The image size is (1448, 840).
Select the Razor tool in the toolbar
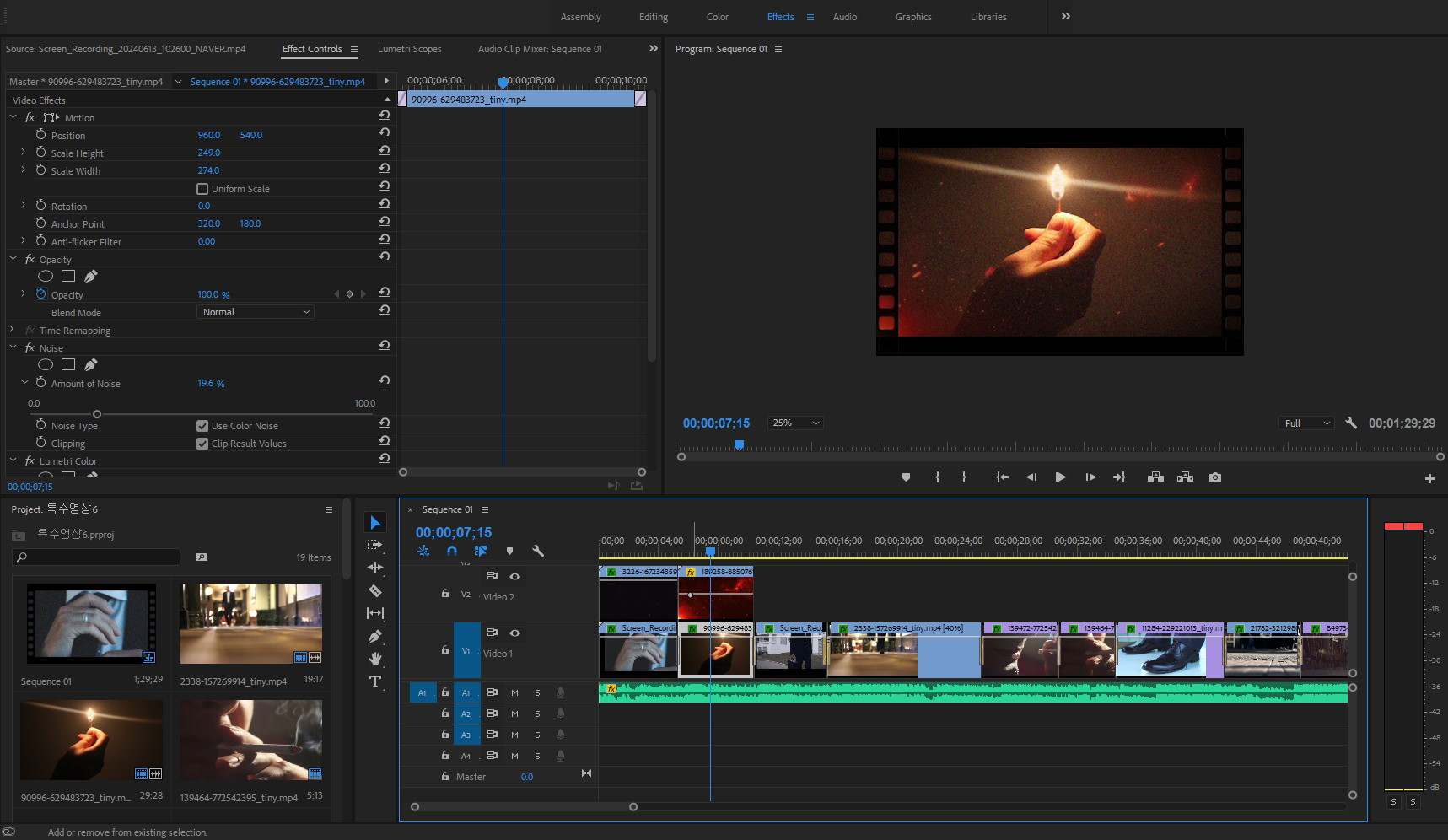375,590
